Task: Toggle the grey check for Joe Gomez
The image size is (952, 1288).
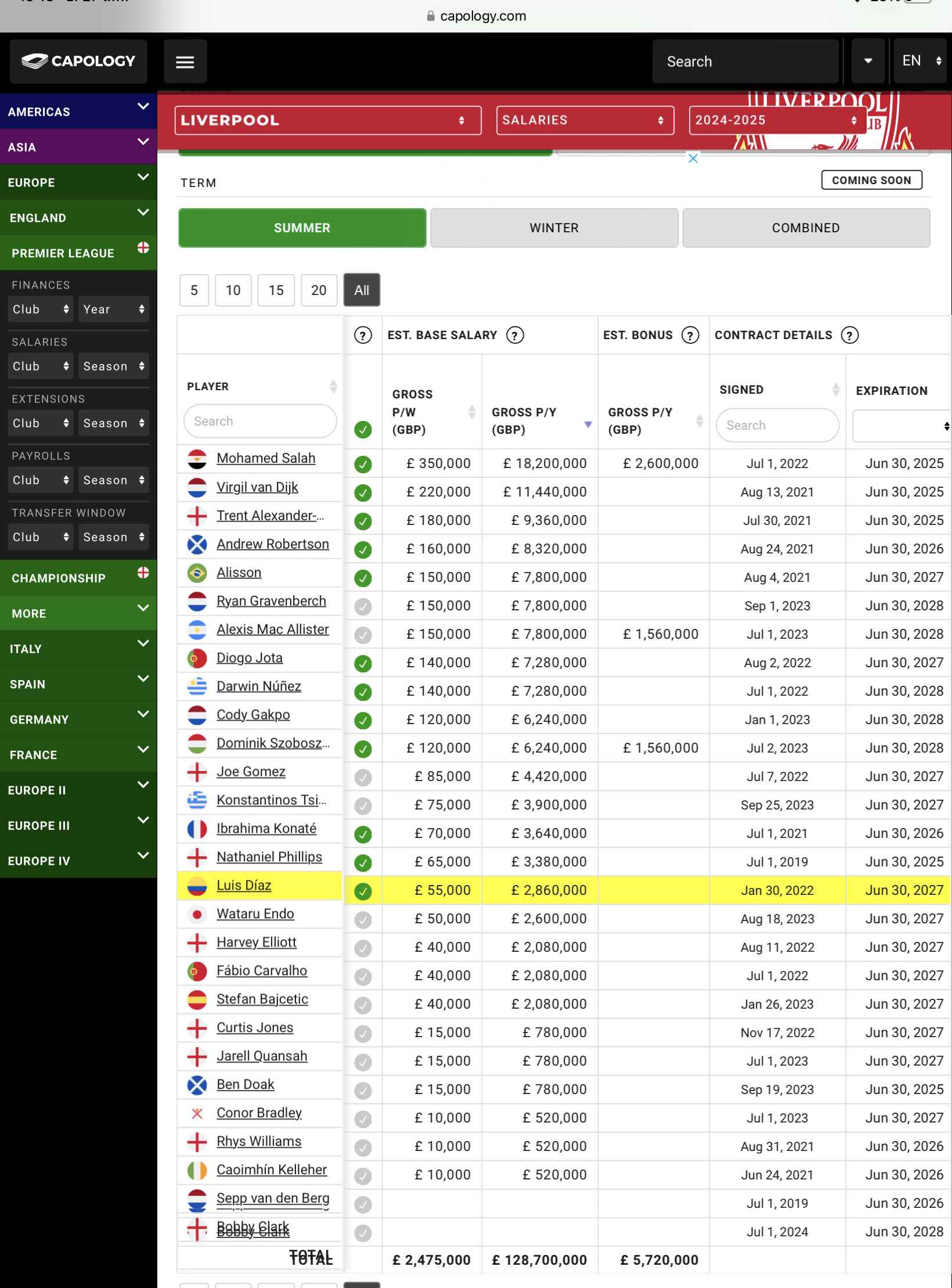Action: (x=363, y=777)
